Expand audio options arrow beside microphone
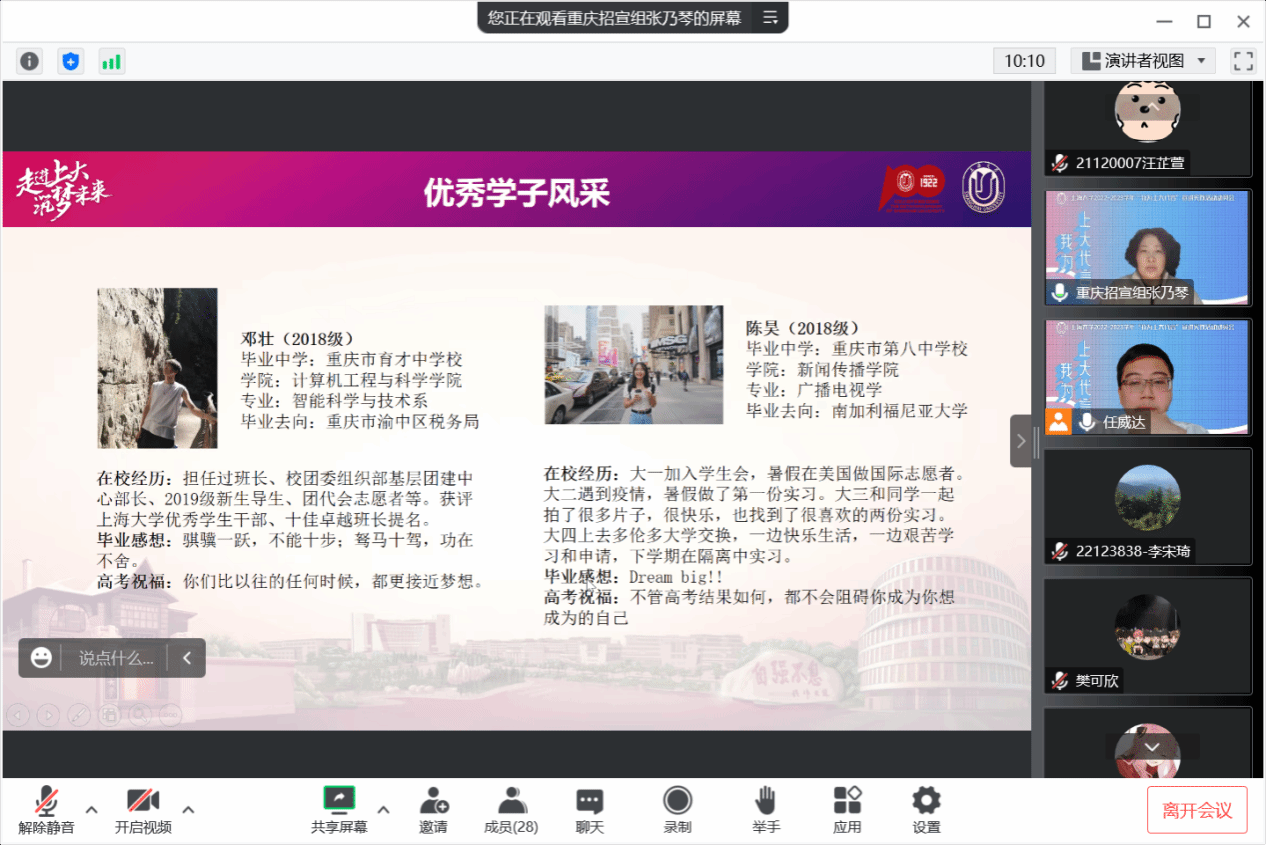This screenshot has width=1266, height=845. (x=91, y=809)
